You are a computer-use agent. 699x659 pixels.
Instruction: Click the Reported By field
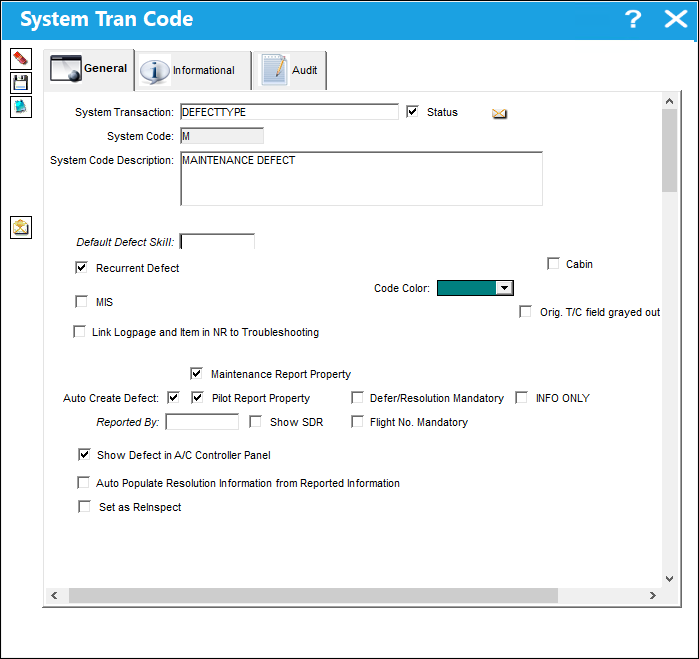[x=202, y=422]
